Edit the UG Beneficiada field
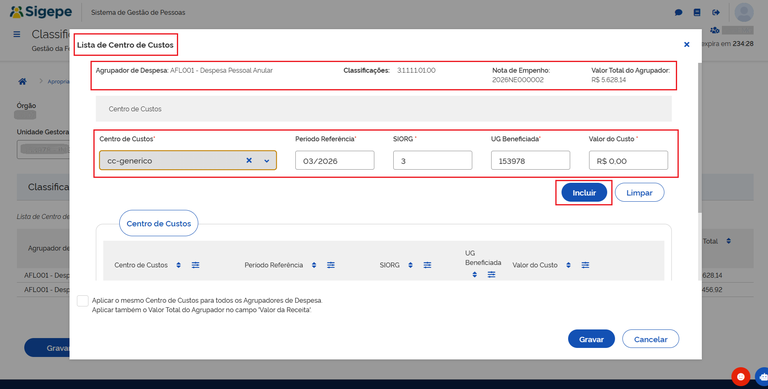This screenshot has width=768, height=389. (530, 161)
